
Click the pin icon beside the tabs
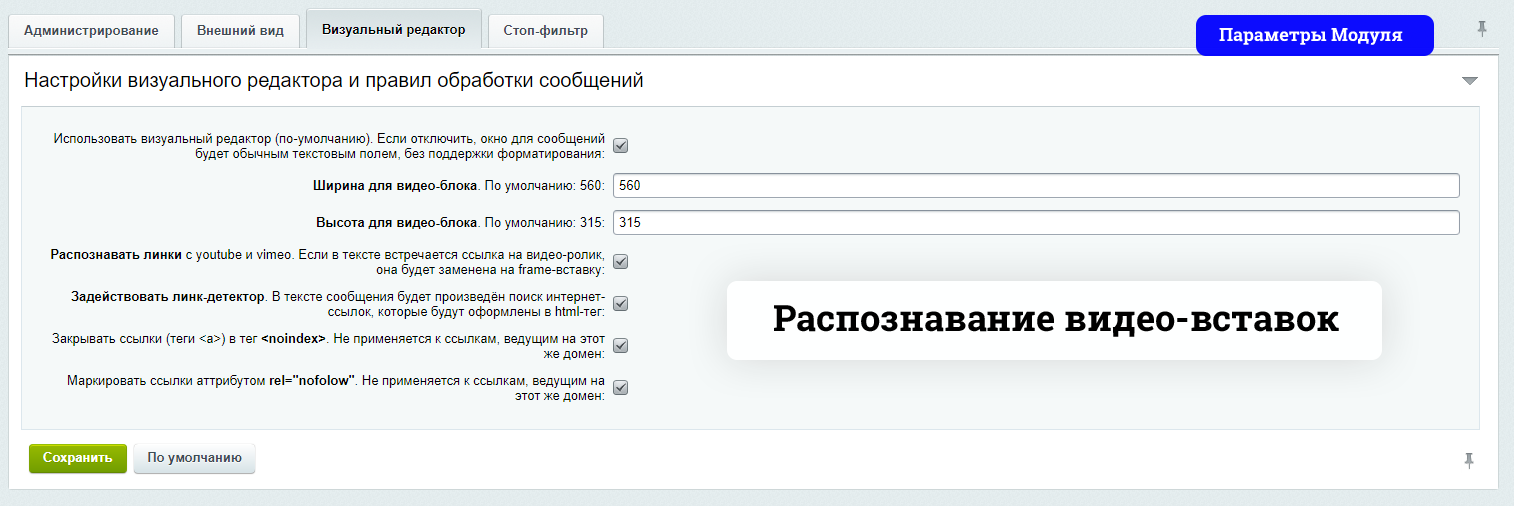click(x=1482, y=29)
